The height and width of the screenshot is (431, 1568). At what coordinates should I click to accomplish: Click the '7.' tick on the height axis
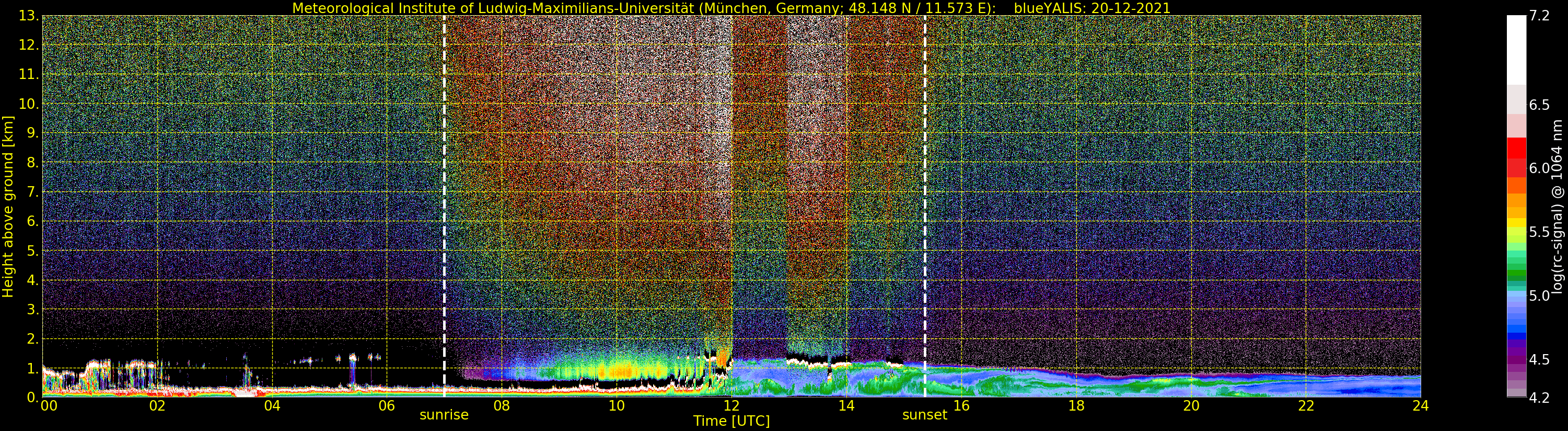[x=33, y=192]
